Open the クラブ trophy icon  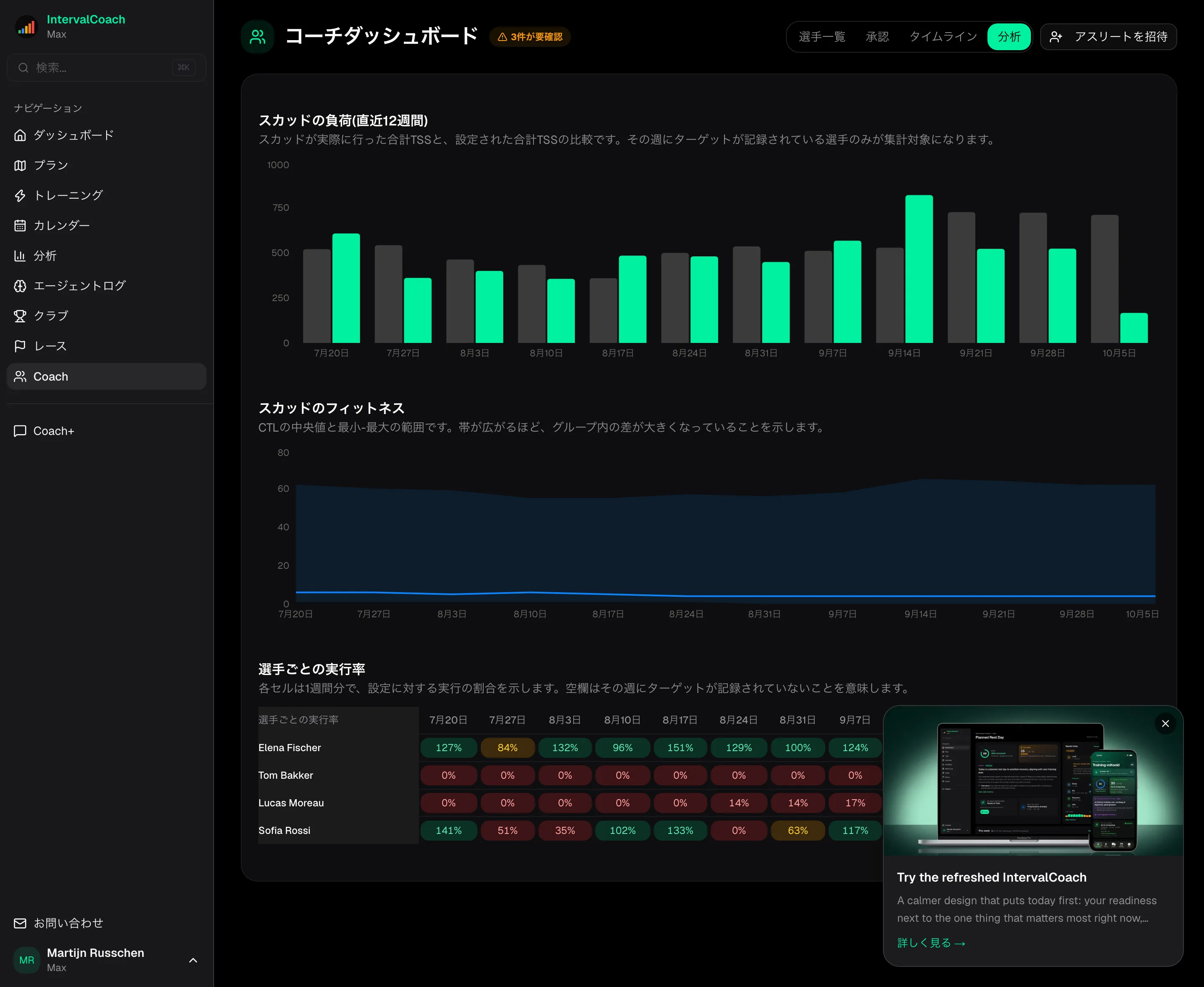20,316
